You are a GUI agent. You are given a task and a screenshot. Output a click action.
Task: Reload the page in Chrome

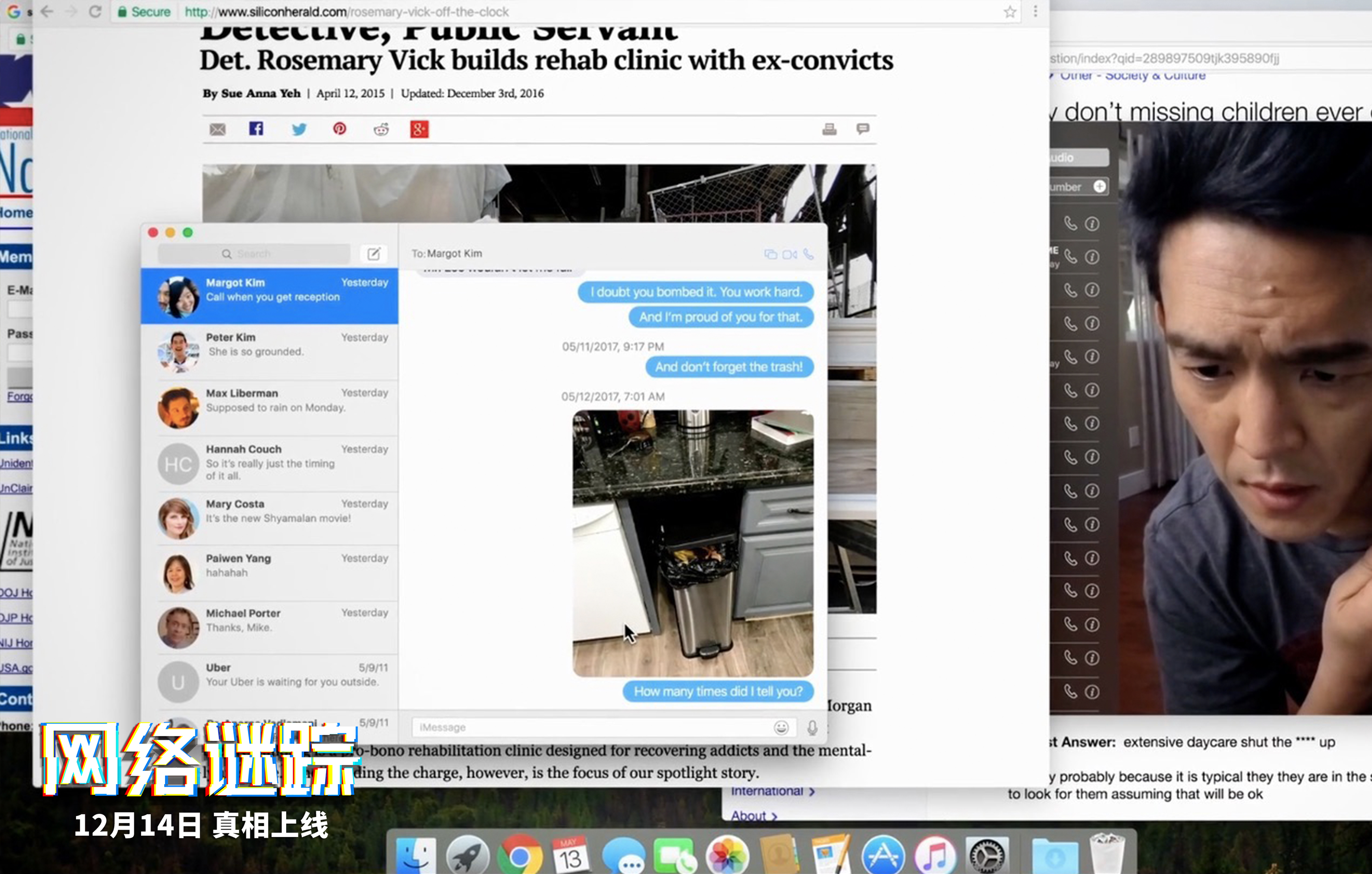tap(95, 12)
